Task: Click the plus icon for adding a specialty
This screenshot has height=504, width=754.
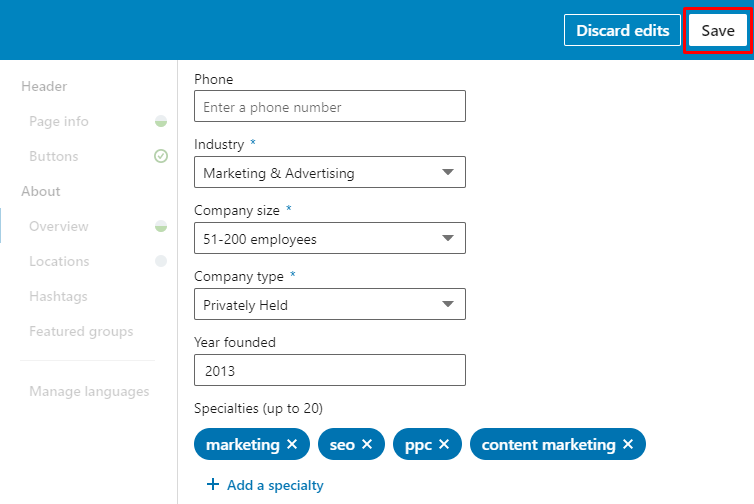Action: [213, 484]
